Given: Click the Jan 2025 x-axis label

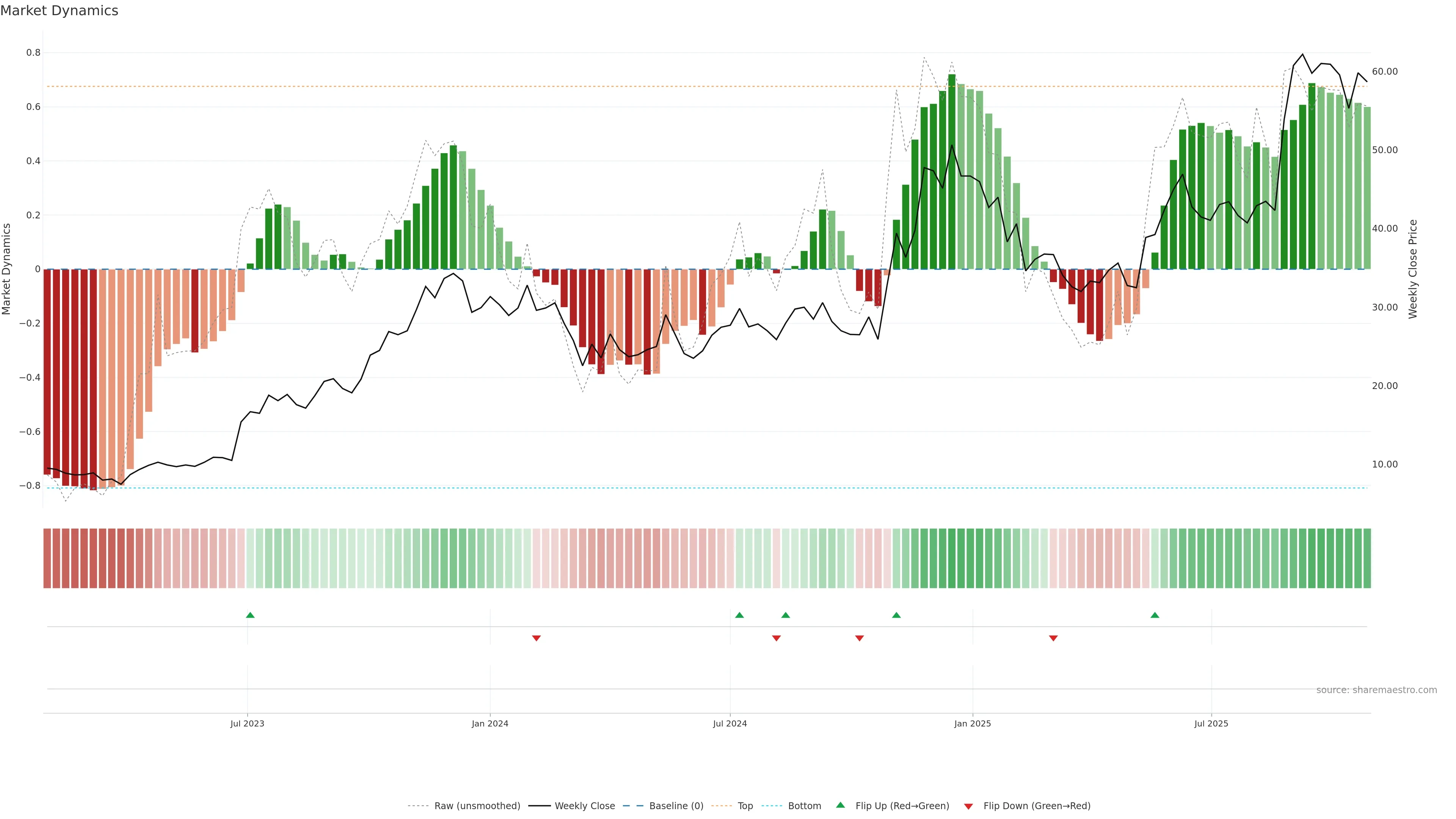Looking at the screenshot, I should [972, 723].
